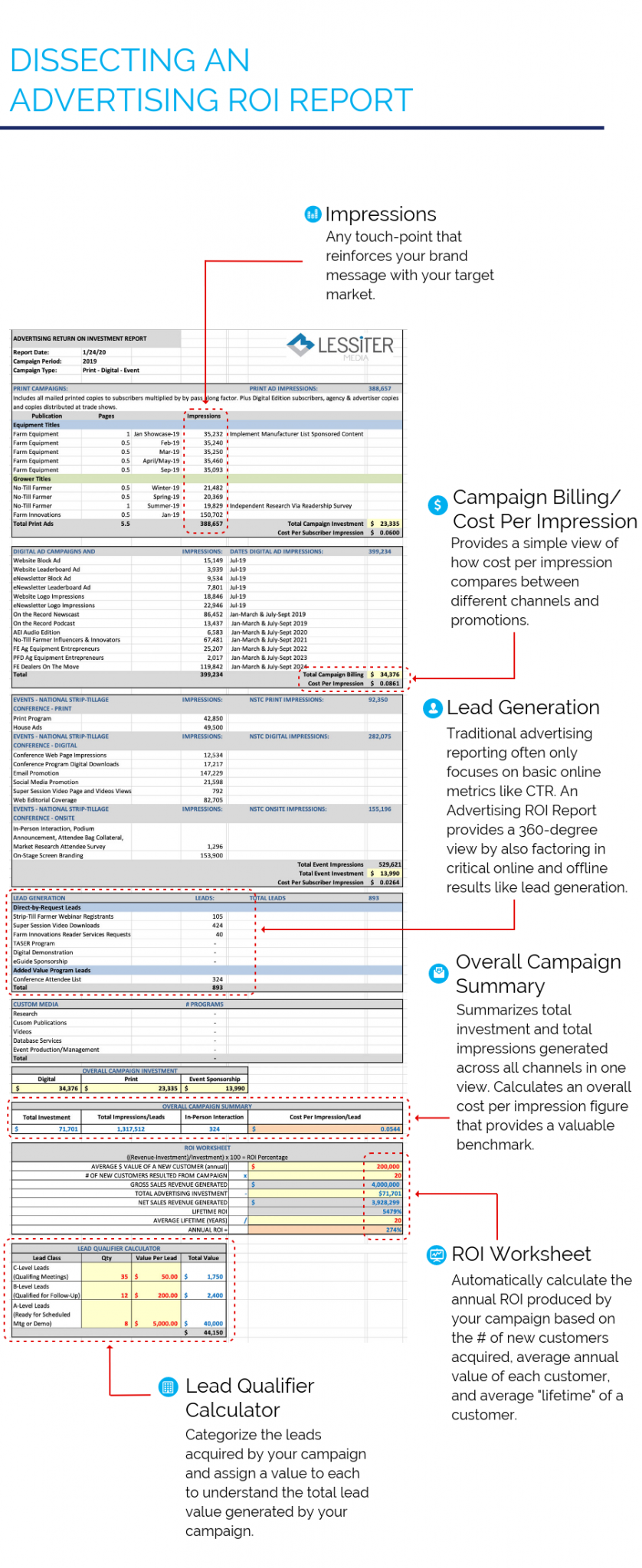Select the total event impressions value '529,621'

tap(390, 864)
